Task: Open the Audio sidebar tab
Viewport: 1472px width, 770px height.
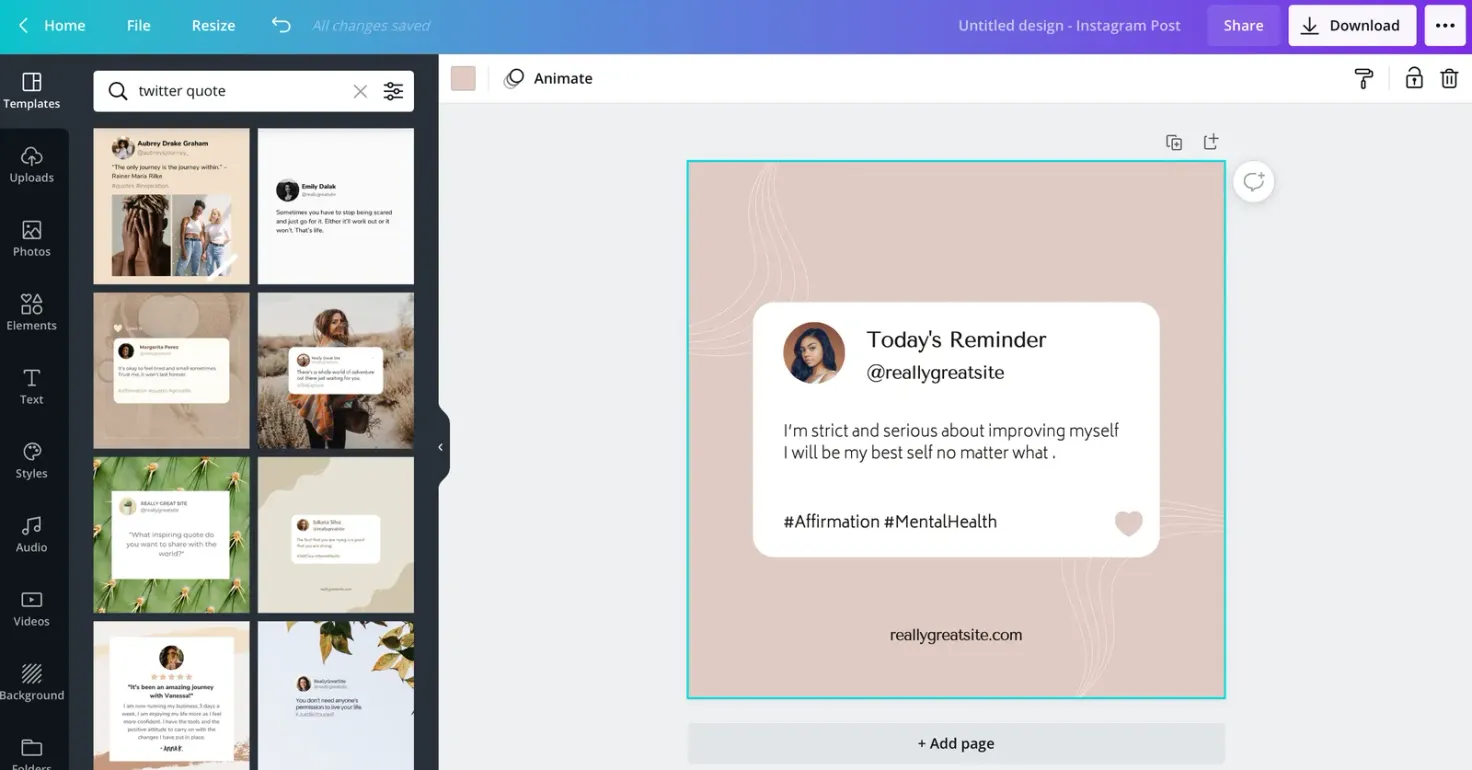Action: click(x=32, y=535)
